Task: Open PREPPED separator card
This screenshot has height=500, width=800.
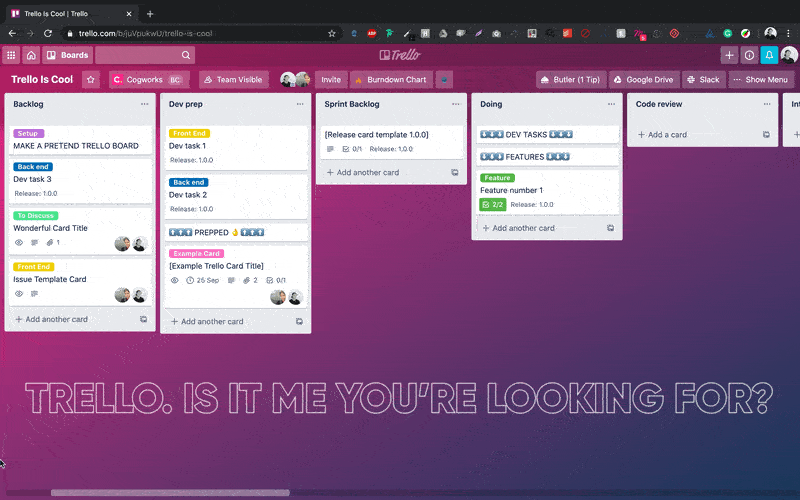Action: pyautogui.click(x=236, y=233)
